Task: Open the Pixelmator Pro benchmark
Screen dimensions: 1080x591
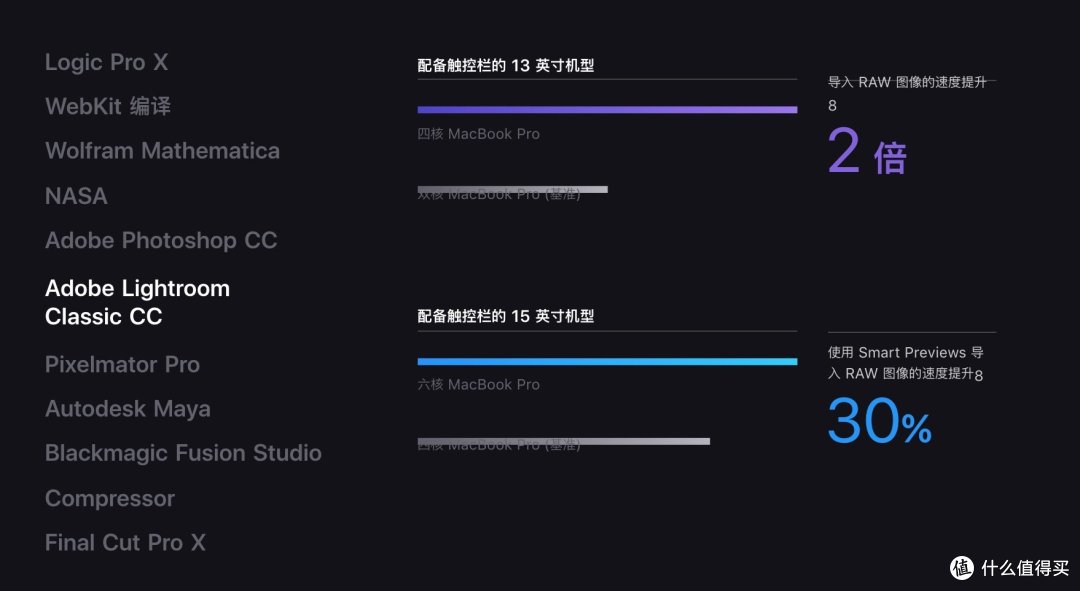Action: 123,364
